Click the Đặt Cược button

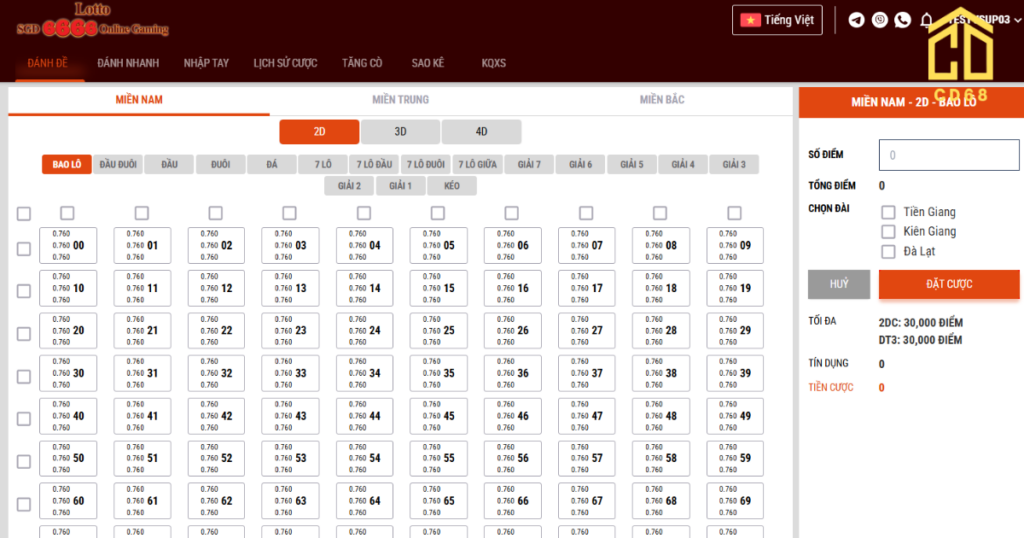(x=949, y=284)
